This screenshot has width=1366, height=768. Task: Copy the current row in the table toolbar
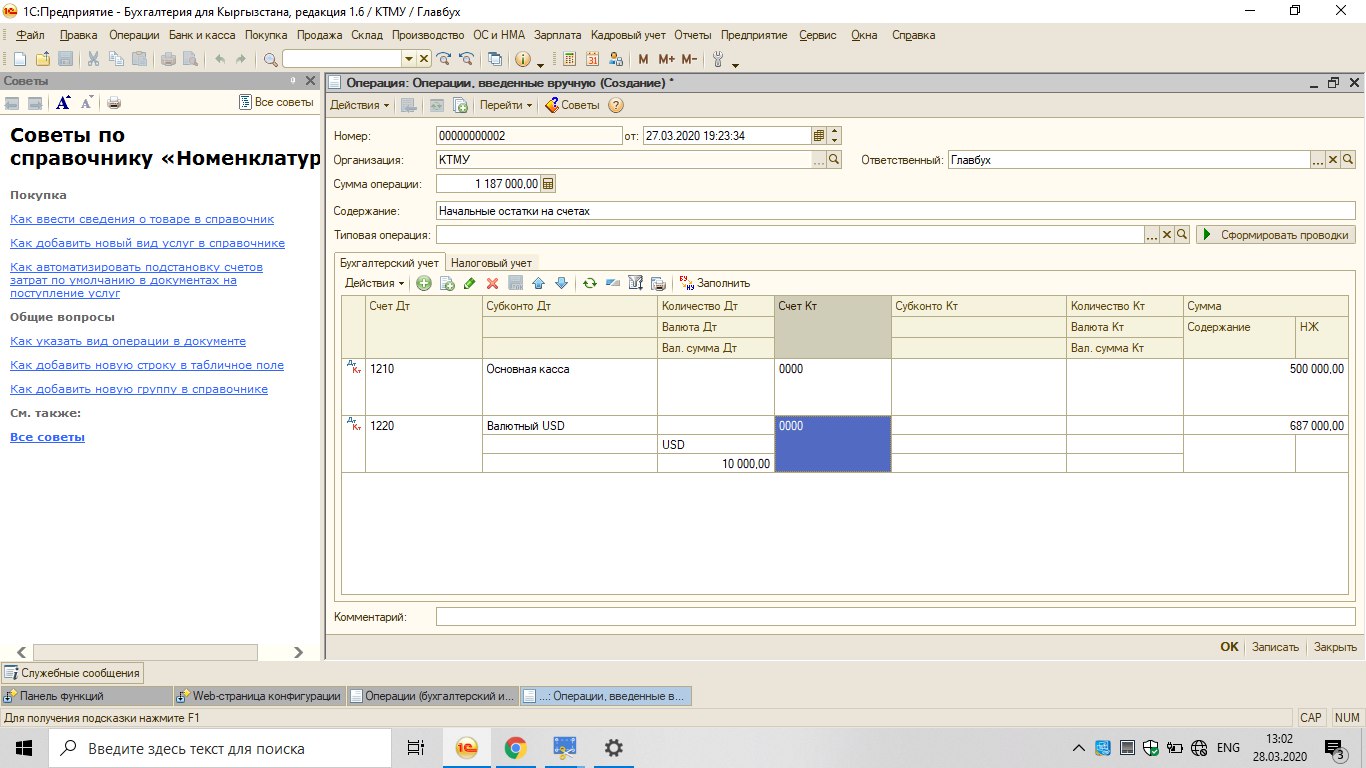[447, 283]
